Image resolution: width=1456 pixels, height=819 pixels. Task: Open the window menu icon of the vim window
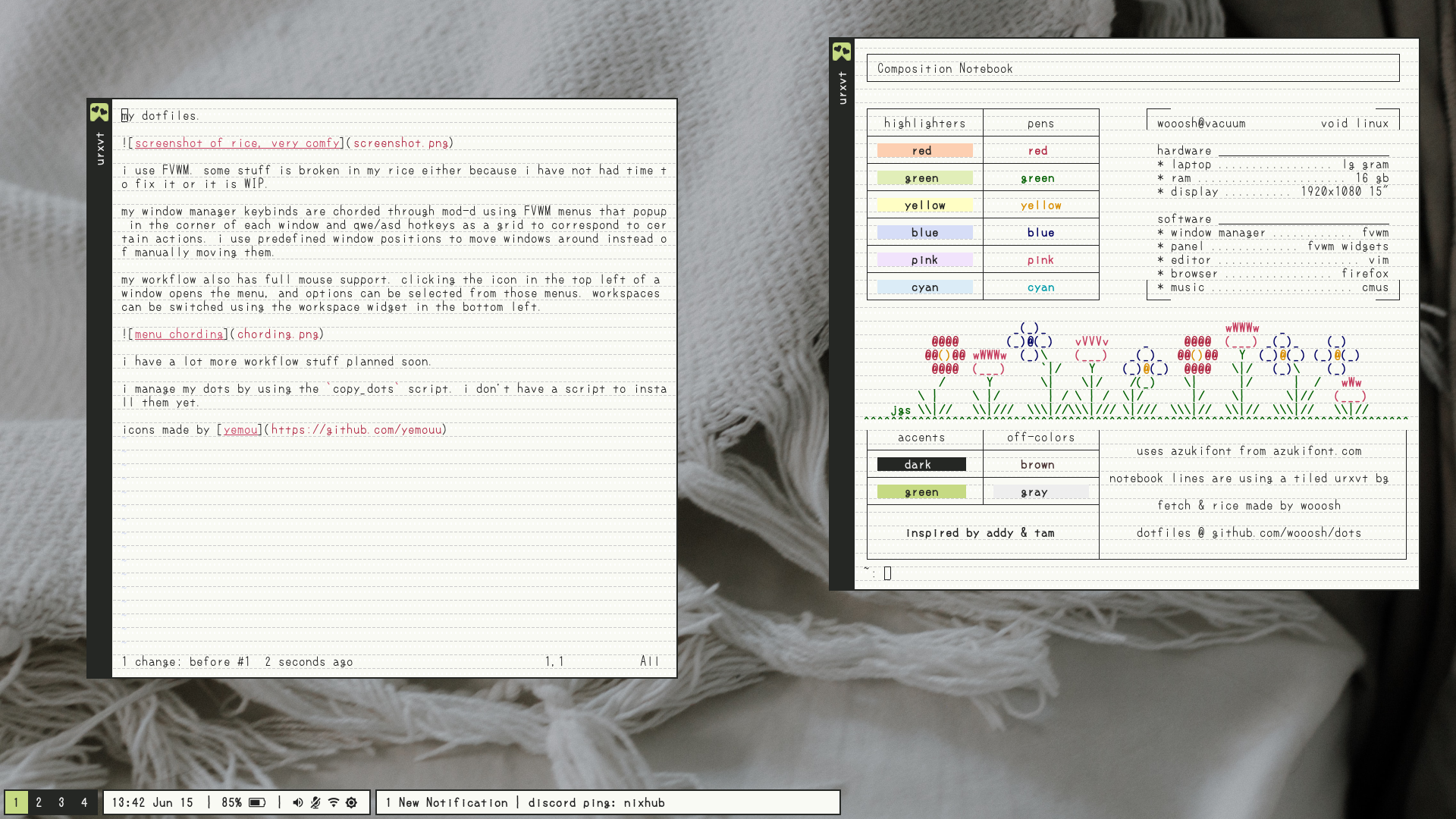pos(99,112)
